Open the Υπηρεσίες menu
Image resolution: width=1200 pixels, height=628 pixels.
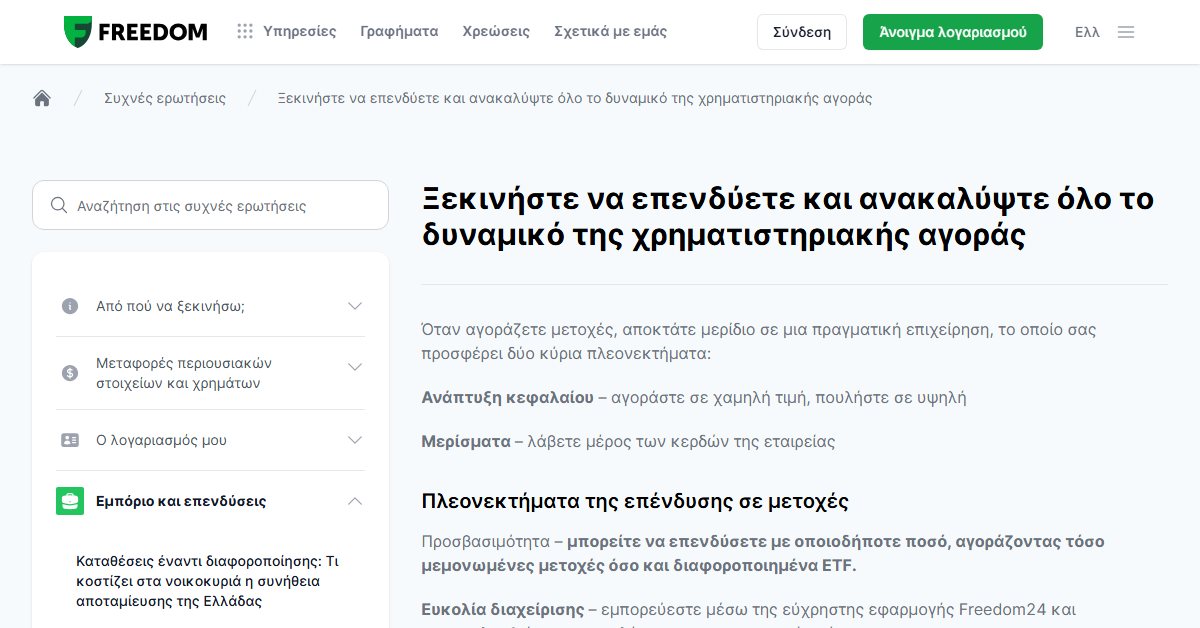tap(300, 32)
